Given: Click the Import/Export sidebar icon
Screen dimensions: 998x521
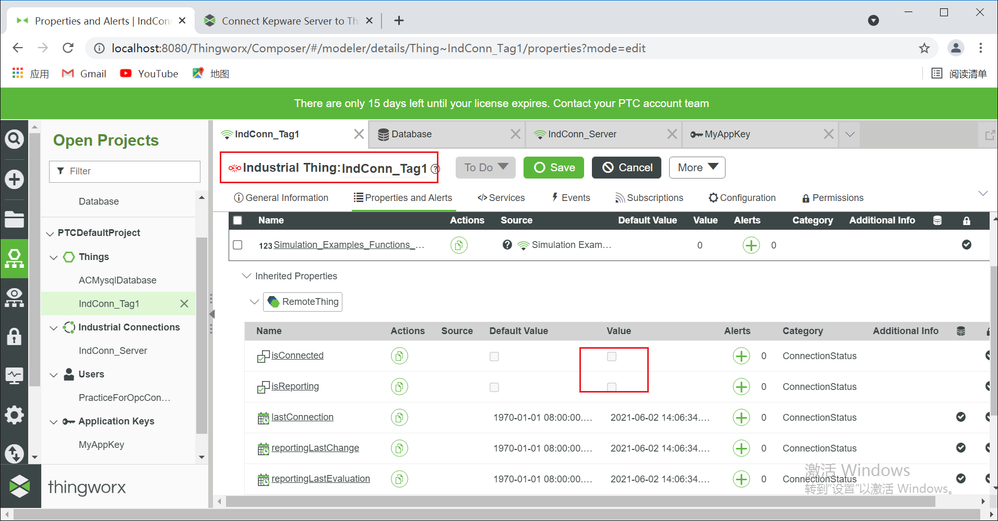Looking at the screenshot, I should [x=14, y=454].
